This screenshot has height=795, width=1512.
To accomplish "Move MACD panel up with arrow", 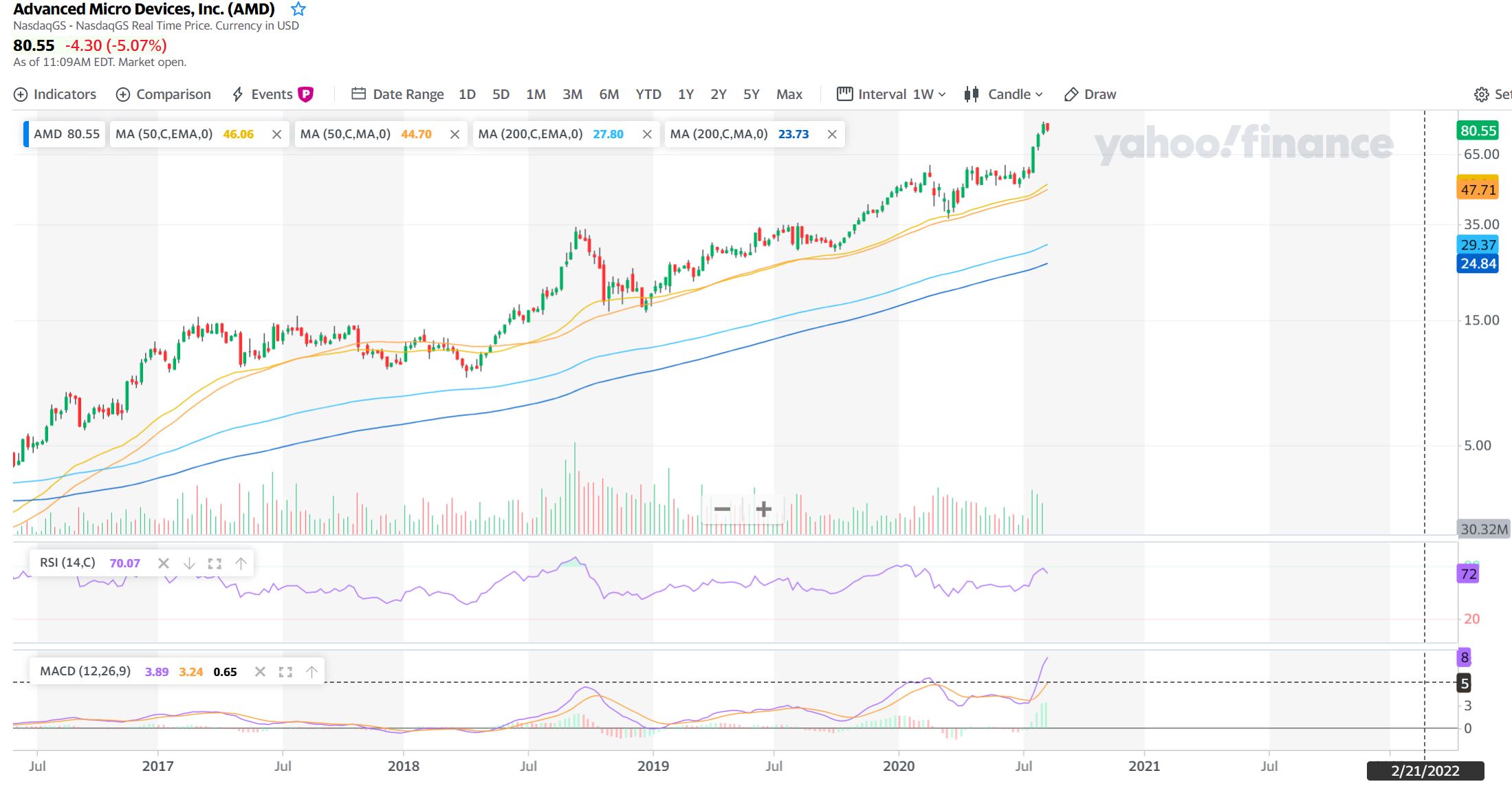I will [x=311, y=672].
